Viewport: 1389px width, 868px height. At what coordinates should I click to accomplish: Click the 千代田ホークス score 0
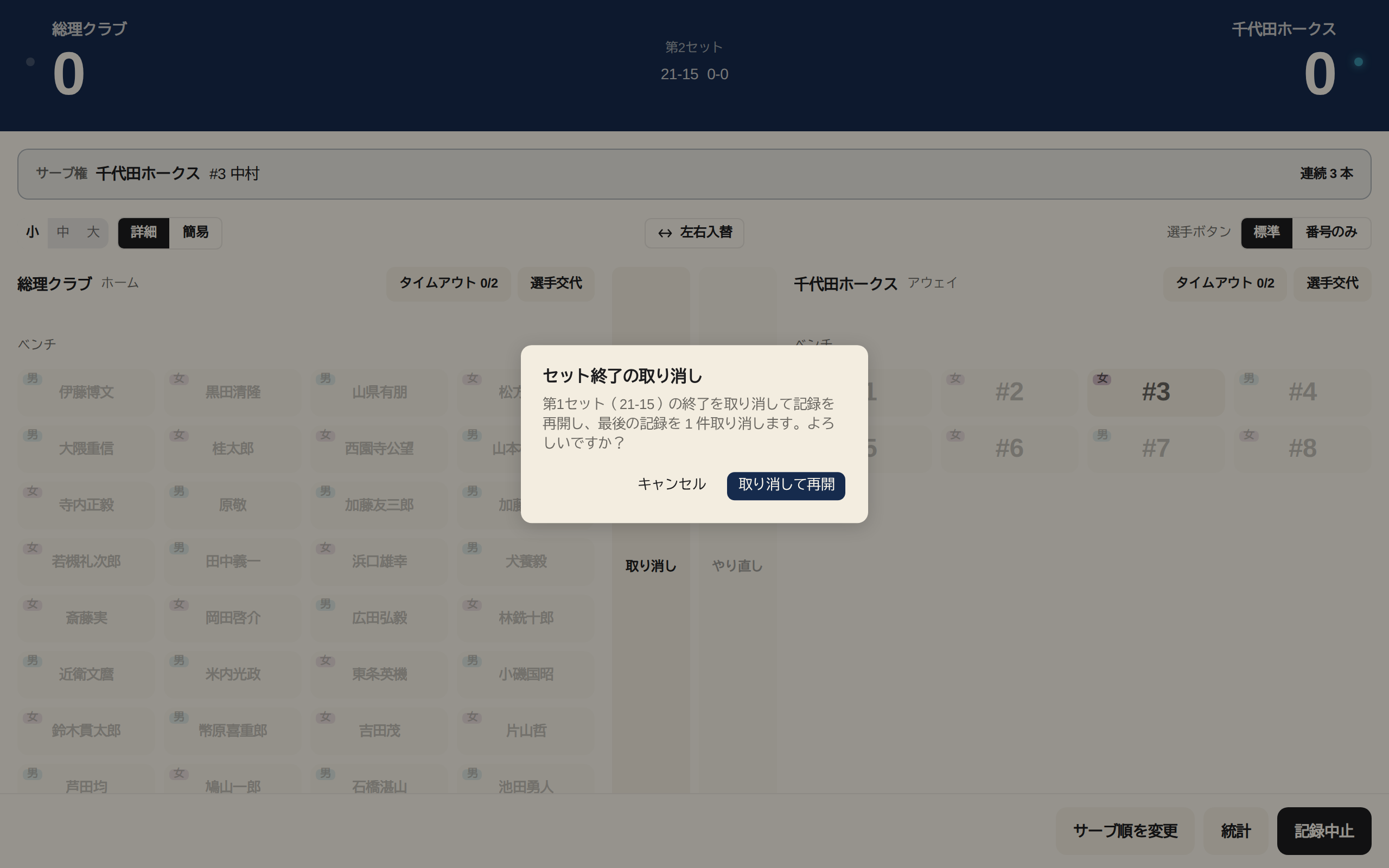pyautogui.click(x=1320, y=74)
